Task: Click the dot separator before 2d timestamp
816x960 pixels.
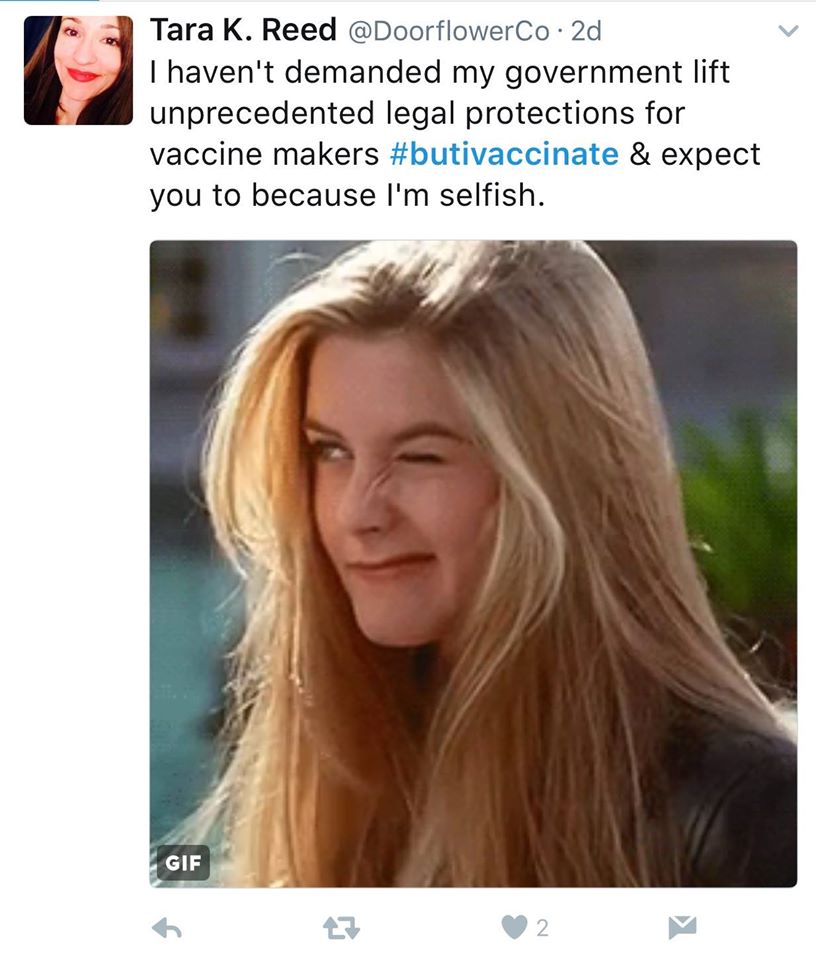Action: pos(560,32)
